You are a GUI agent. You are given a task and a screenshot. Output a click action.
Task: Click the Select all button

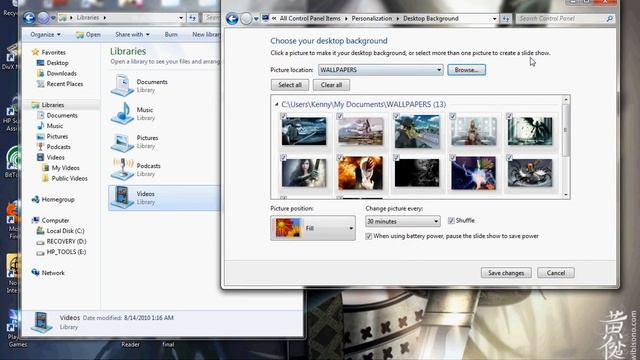[290, 85]
